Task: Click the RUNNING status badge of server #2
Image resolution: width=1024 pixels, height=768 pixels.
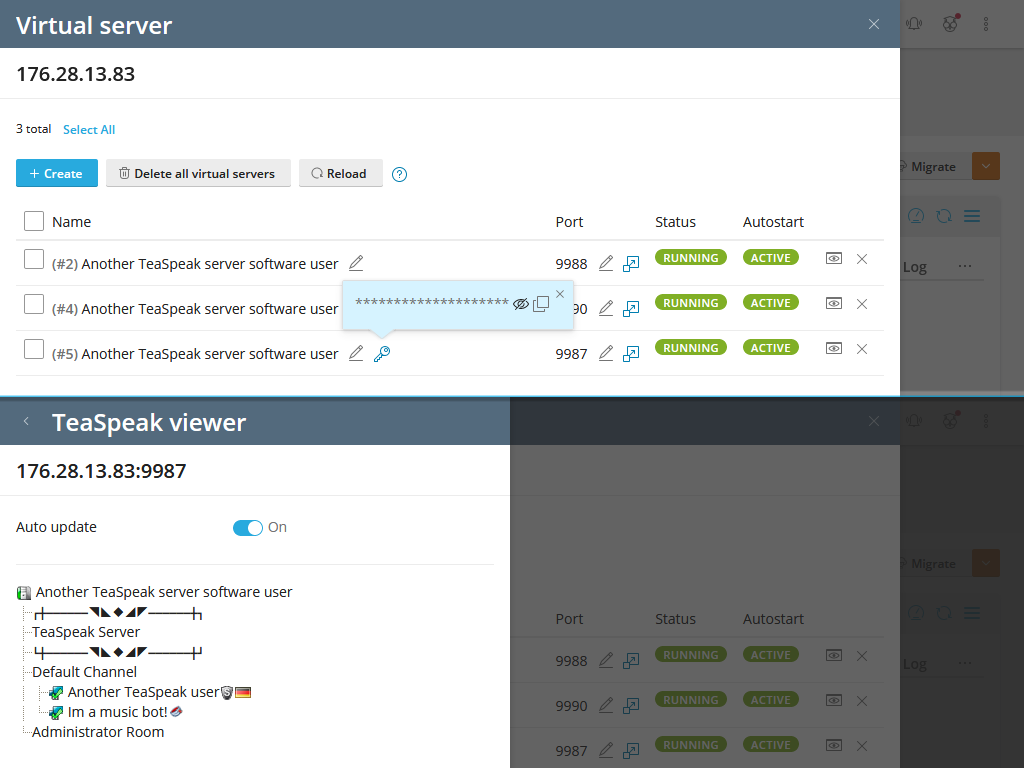Action: [690, 257]
